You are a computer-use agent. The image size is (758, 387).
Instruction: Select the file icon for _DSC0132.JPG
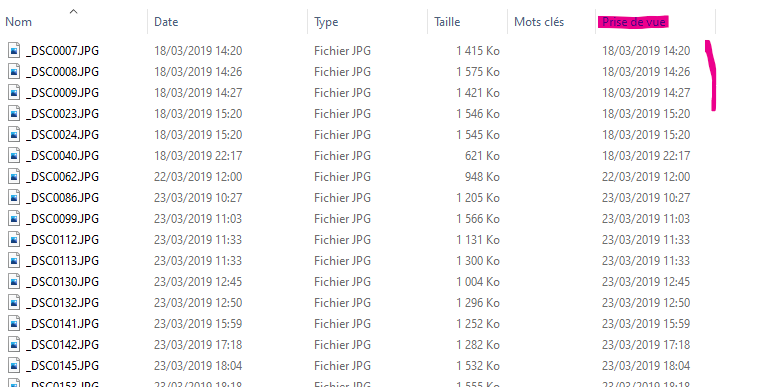pos(14,303)
